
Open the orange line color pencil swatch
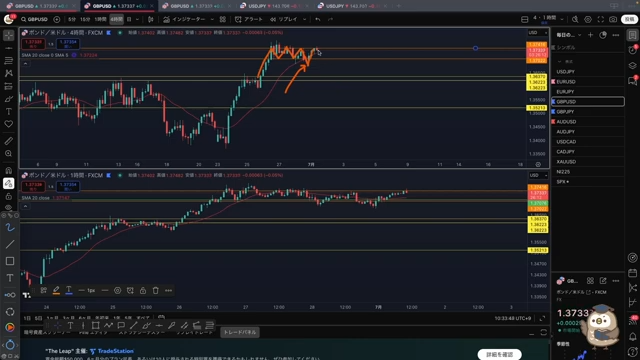[x=56, y=291]
